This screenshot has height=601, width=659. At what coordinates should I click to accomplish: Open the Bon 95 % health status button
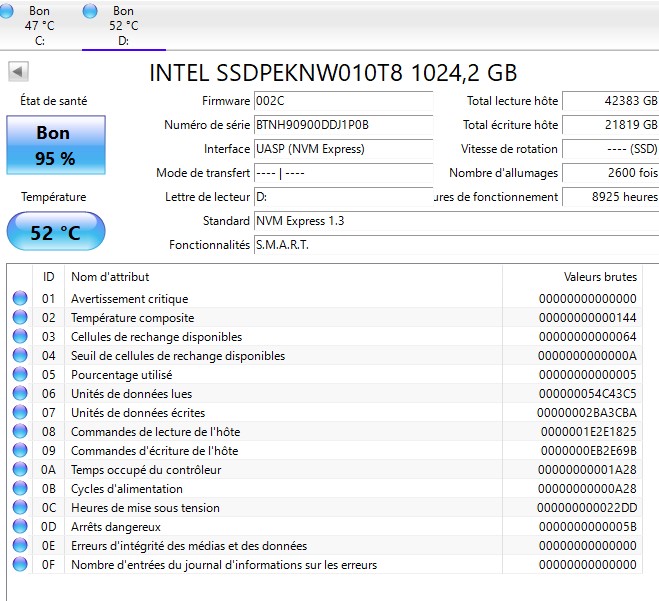(56, 145)
